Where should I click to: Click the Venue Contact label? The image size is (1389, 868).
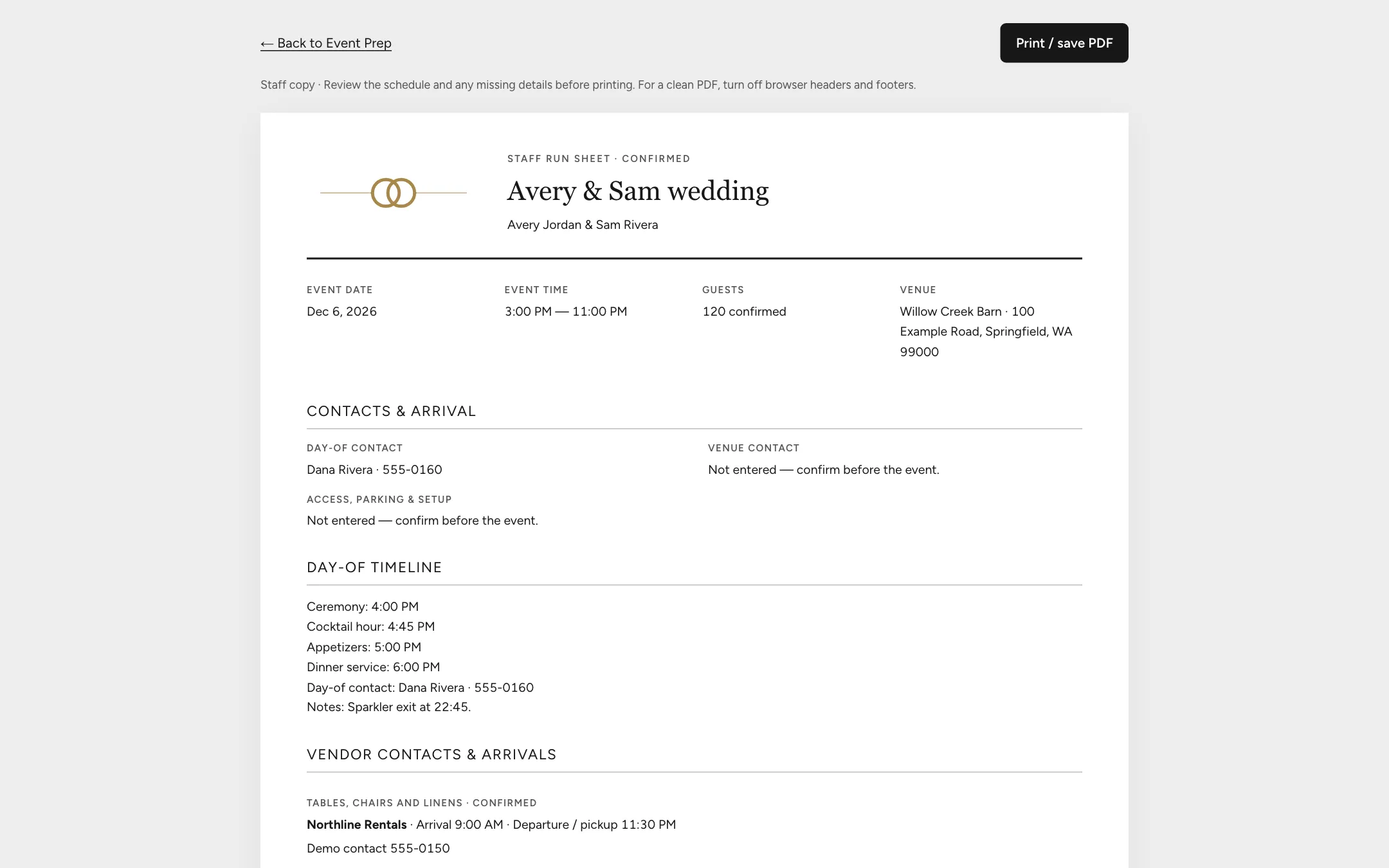pos(754,448)
